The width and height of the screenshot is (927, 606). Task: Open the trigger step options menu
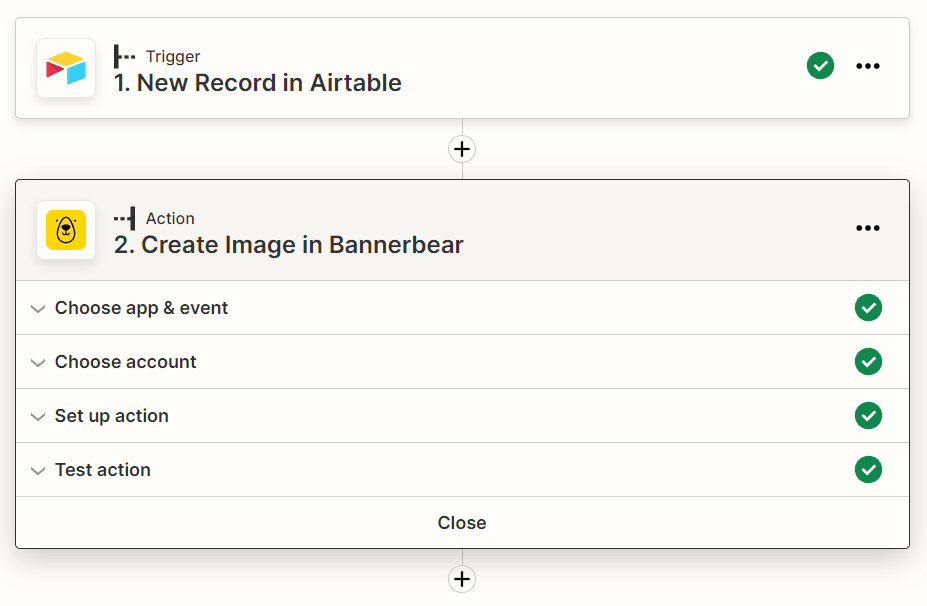(x=867, y=66)
